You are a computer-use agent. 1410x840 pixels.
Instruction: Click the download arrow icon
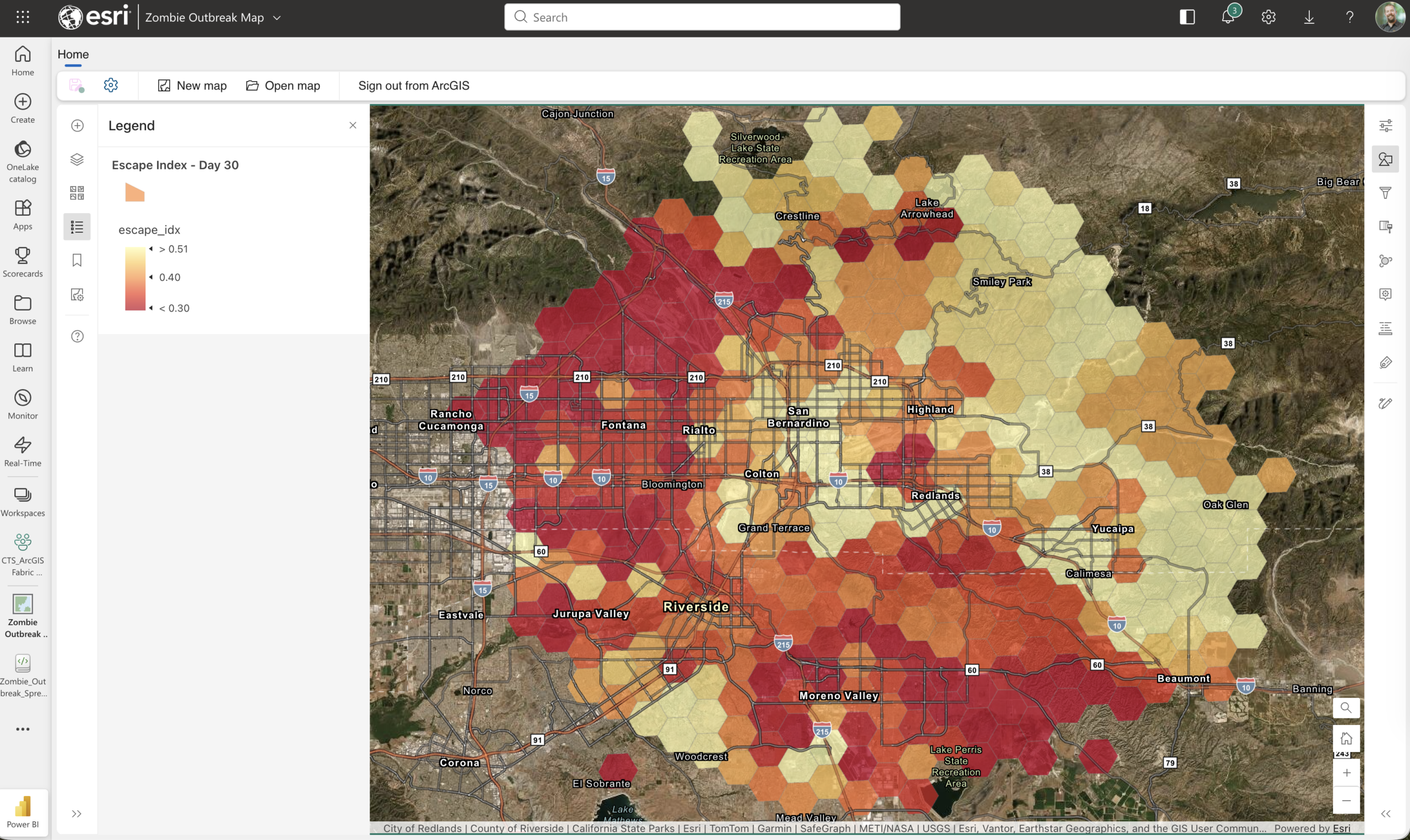1309,17
